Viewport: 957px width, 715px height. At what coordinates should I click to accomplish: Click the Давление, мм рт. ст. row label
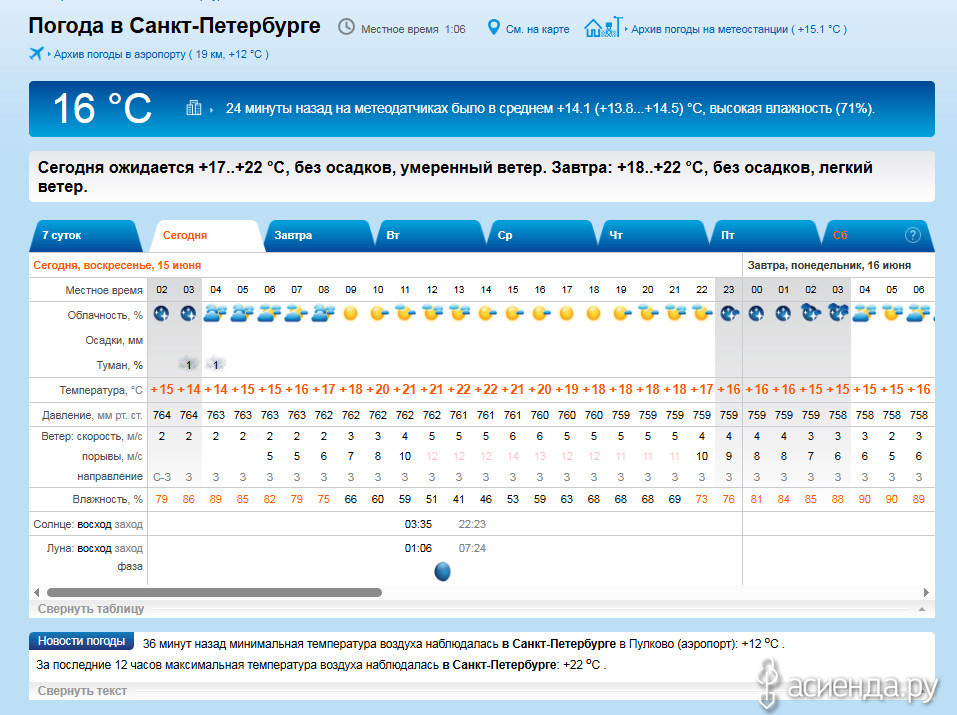[x=92, y=415]
